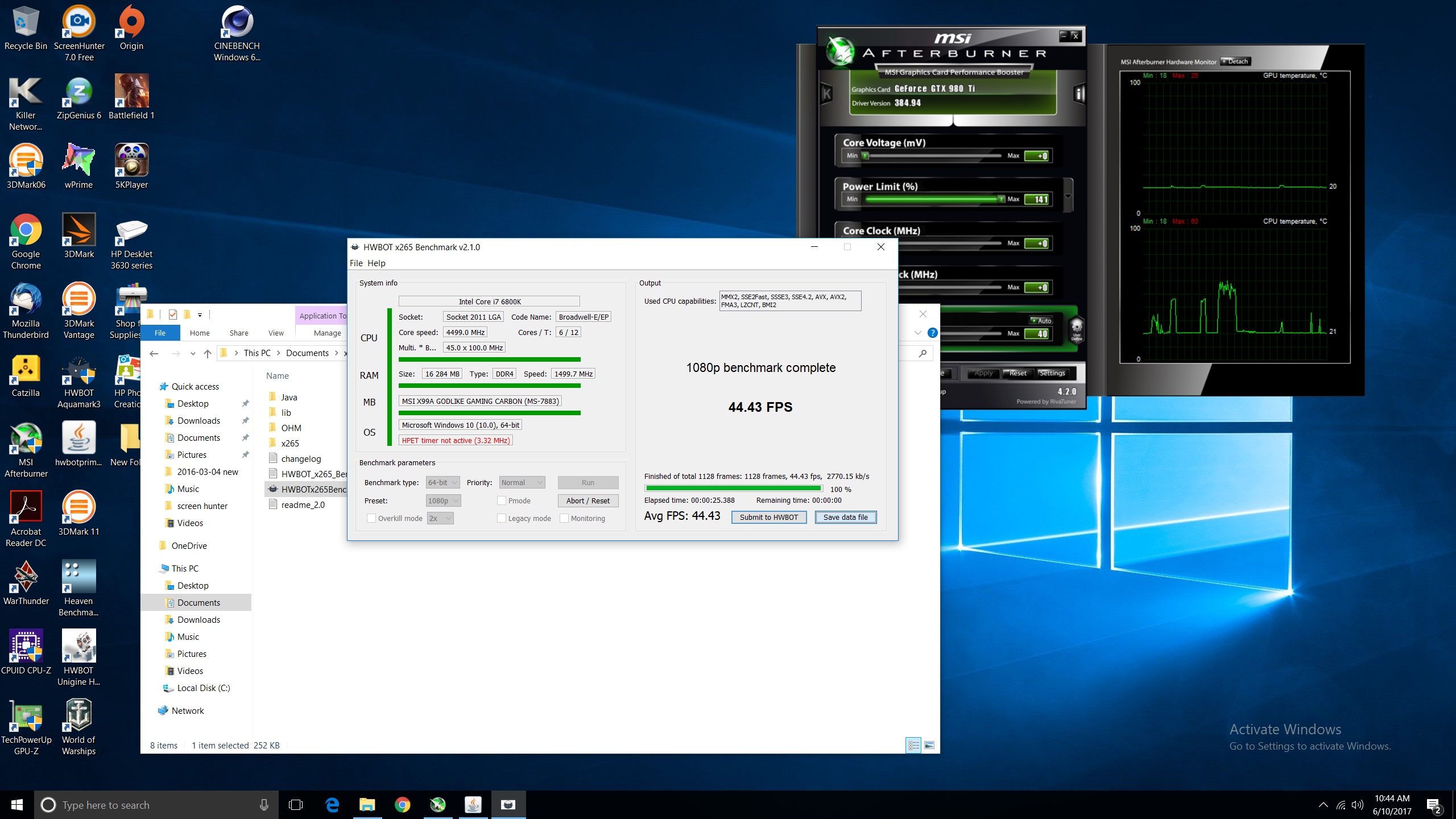Click taskbar search box

tap(157, 805)
